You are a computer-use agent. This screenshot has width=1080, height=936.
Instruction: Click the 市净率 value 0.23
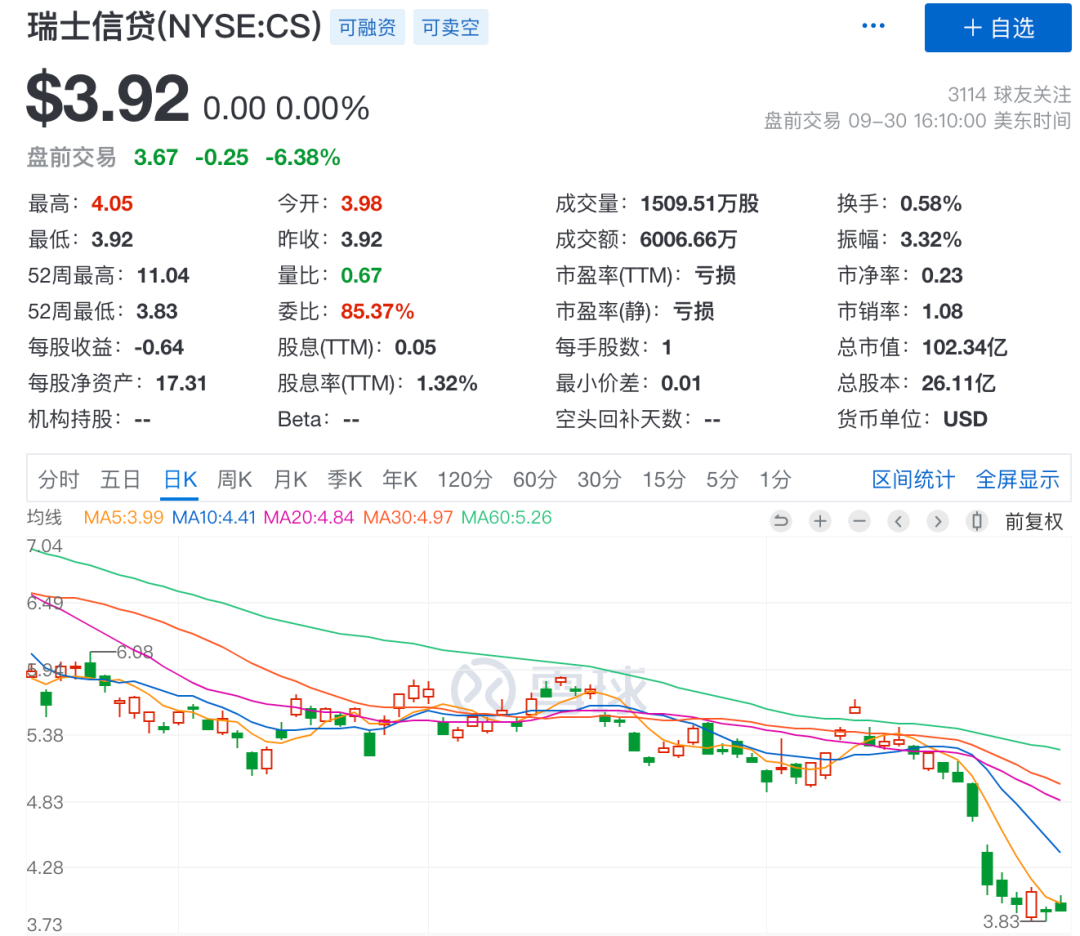point(942,275)
